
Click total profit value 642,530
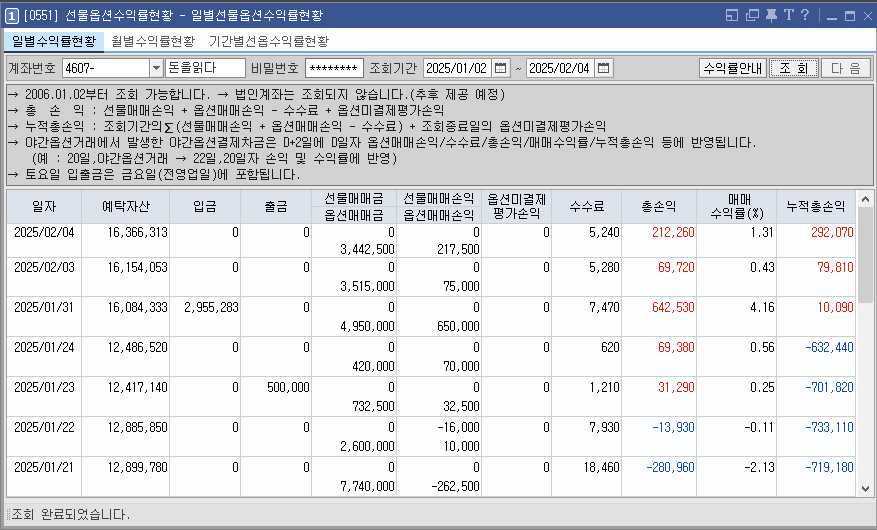(673, 307)
